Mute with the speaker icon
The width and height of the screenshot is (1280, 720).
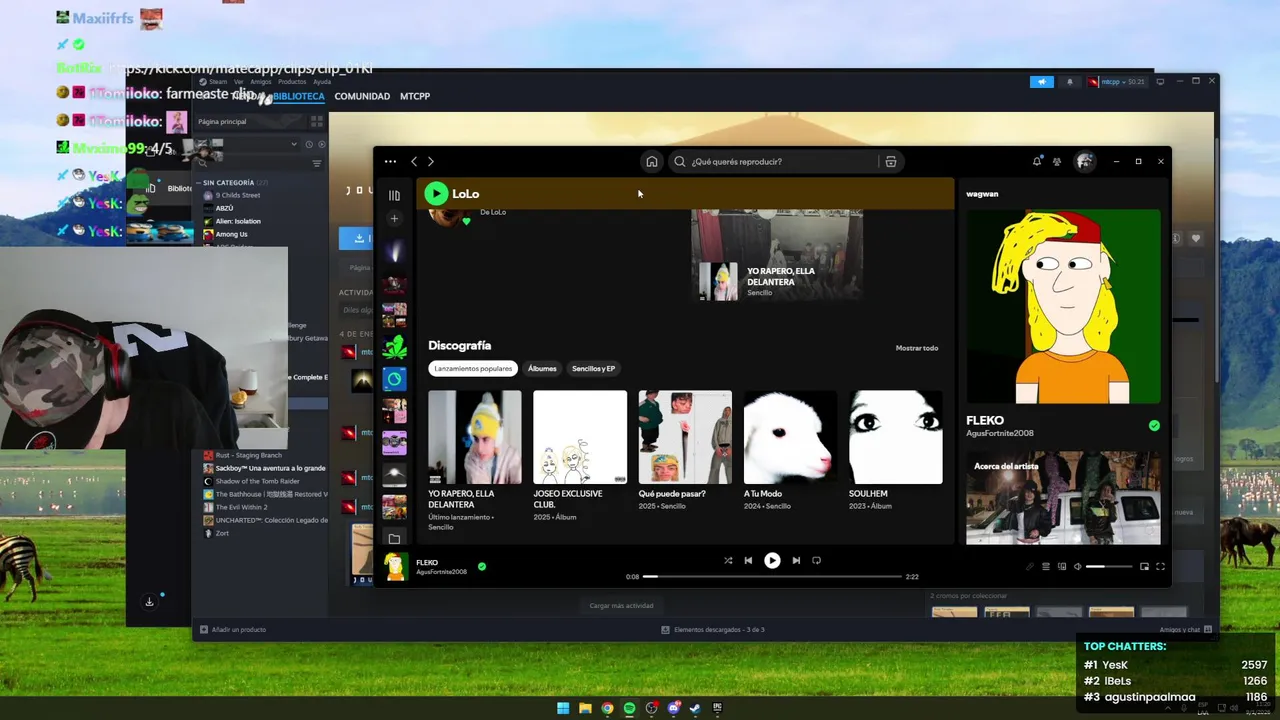click(x=1078, y=567)
